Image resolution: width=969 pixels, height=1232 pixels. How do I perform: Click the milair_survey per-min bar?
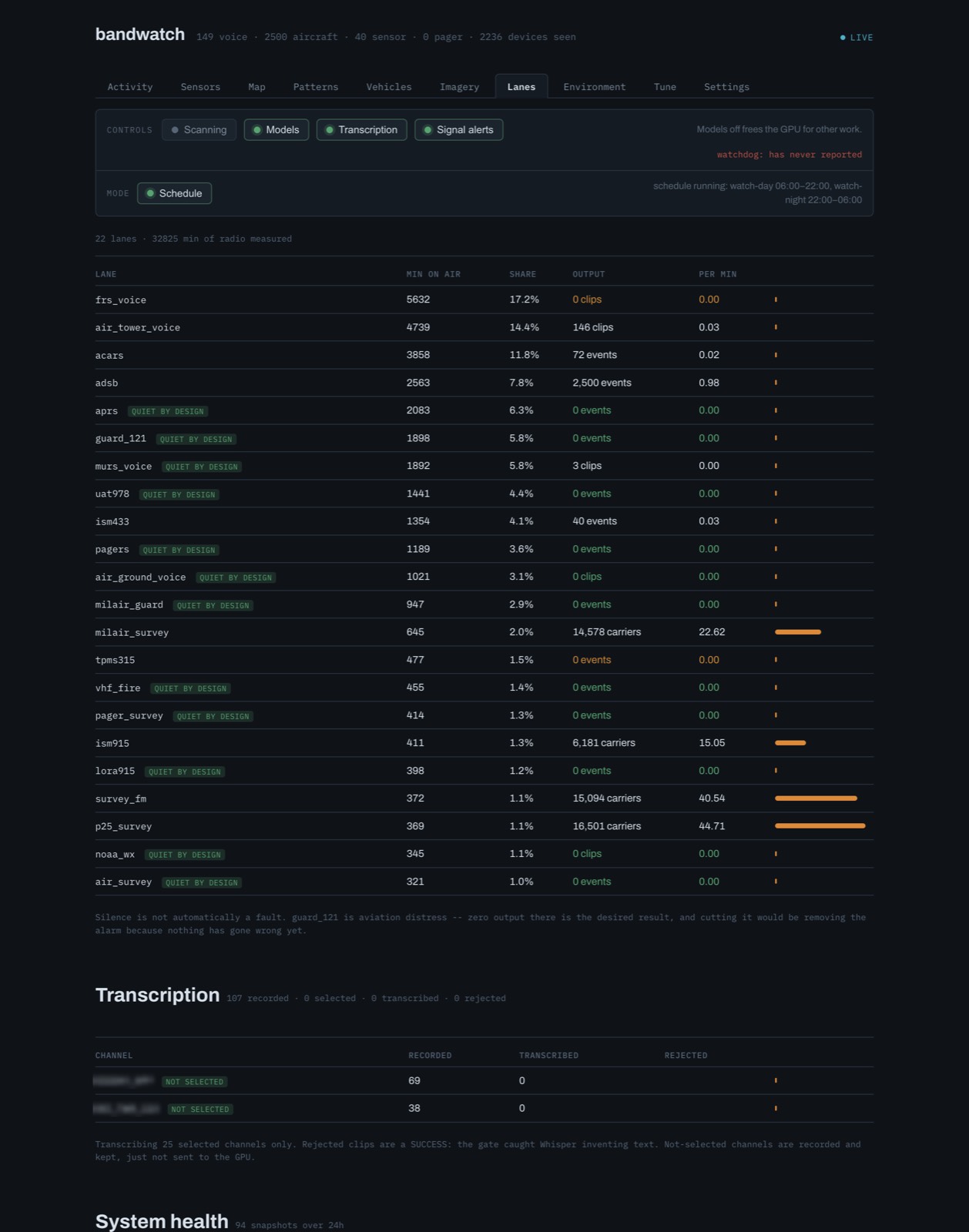[798, 632]
